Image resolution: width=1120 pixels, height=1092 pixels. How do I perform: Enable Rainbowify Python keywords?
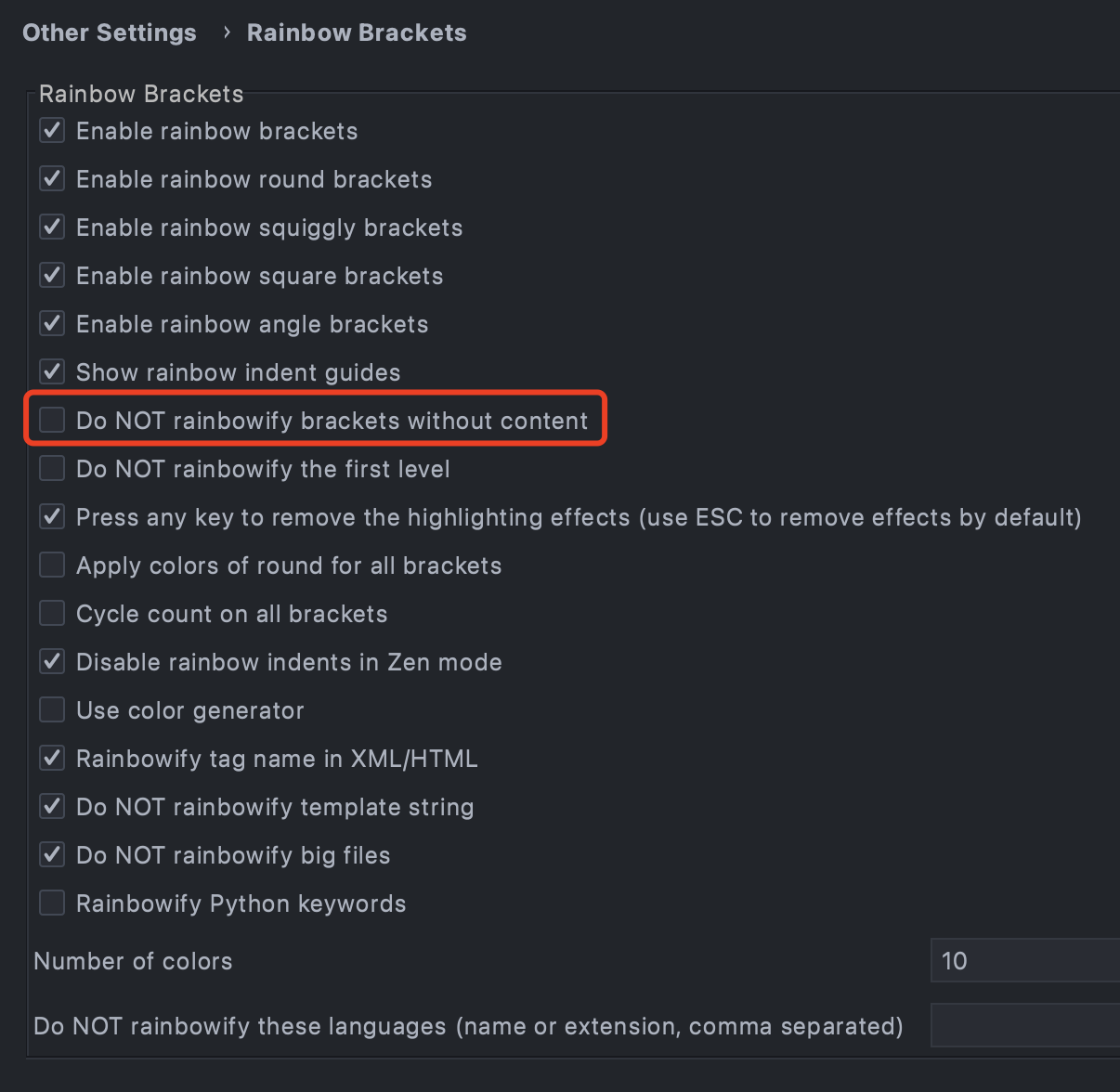tap(52, 903)
